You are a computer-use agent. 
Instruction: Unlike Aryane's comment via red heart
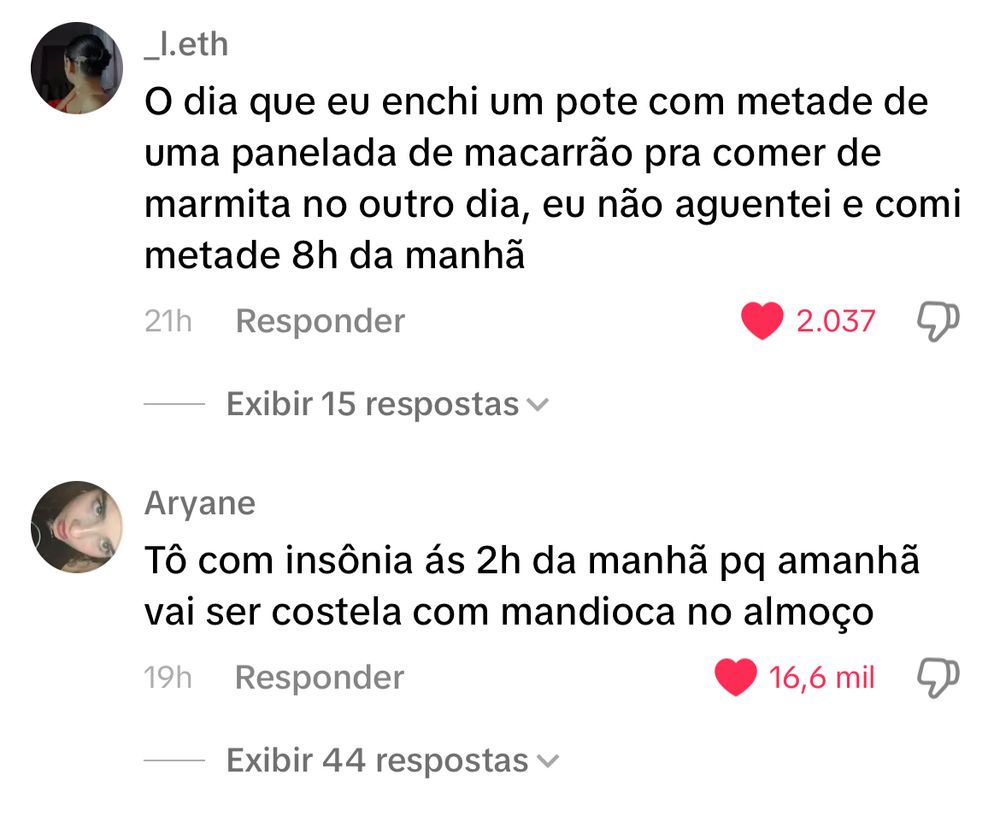735,677
